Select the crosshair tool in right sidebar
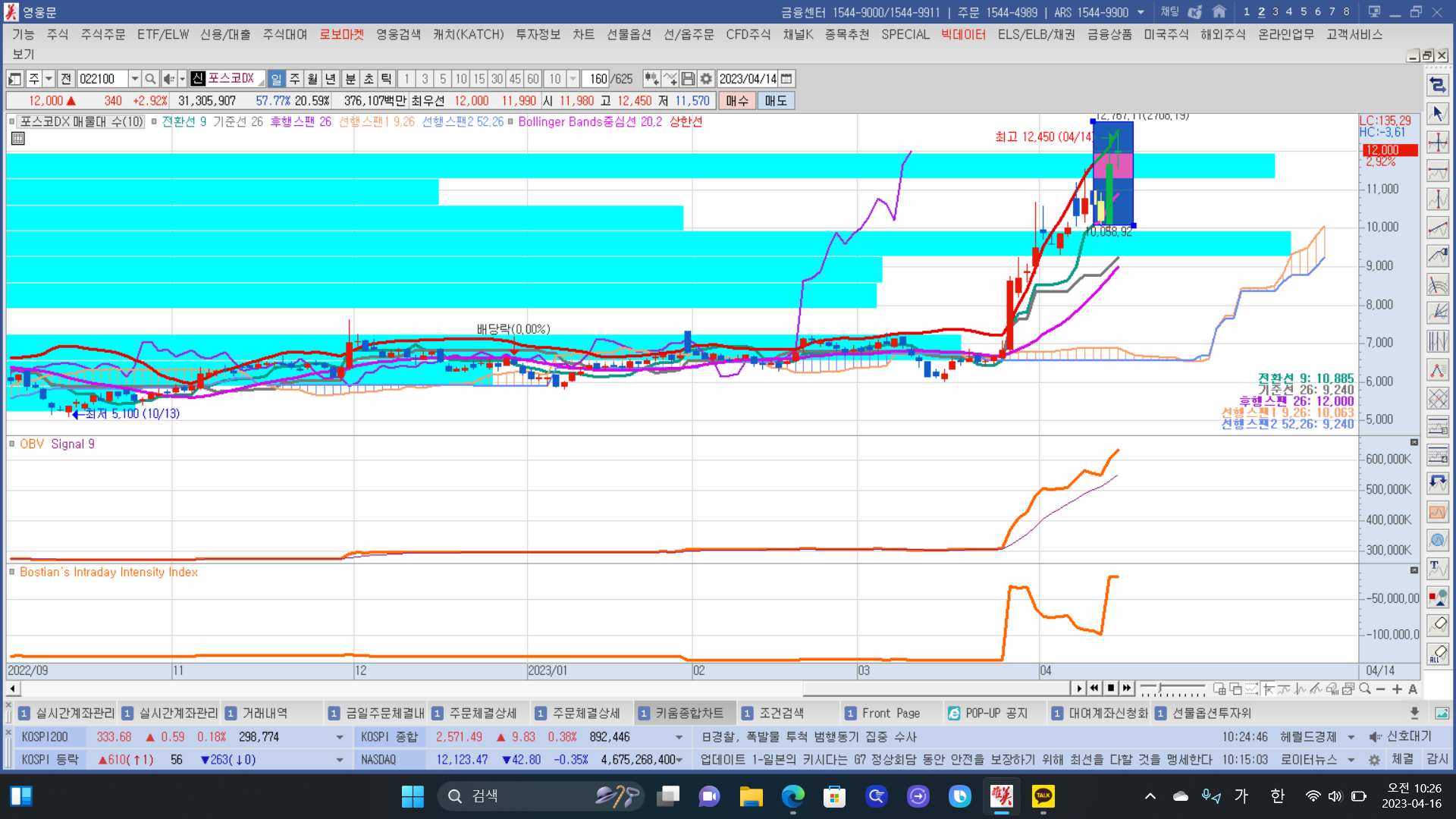The width and height of the screenshot is (1456, 819). click(x=1438, y=143)
